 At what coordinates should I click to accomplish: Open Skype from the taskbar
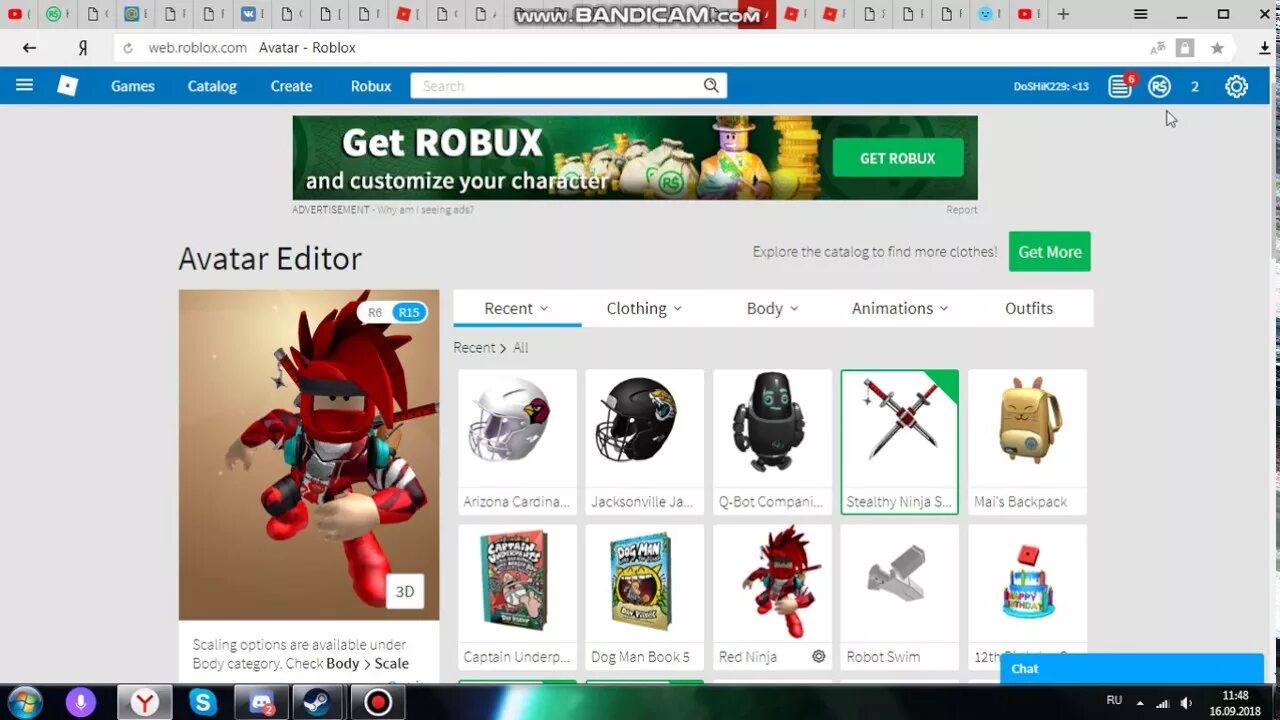(x=203, y=702)
